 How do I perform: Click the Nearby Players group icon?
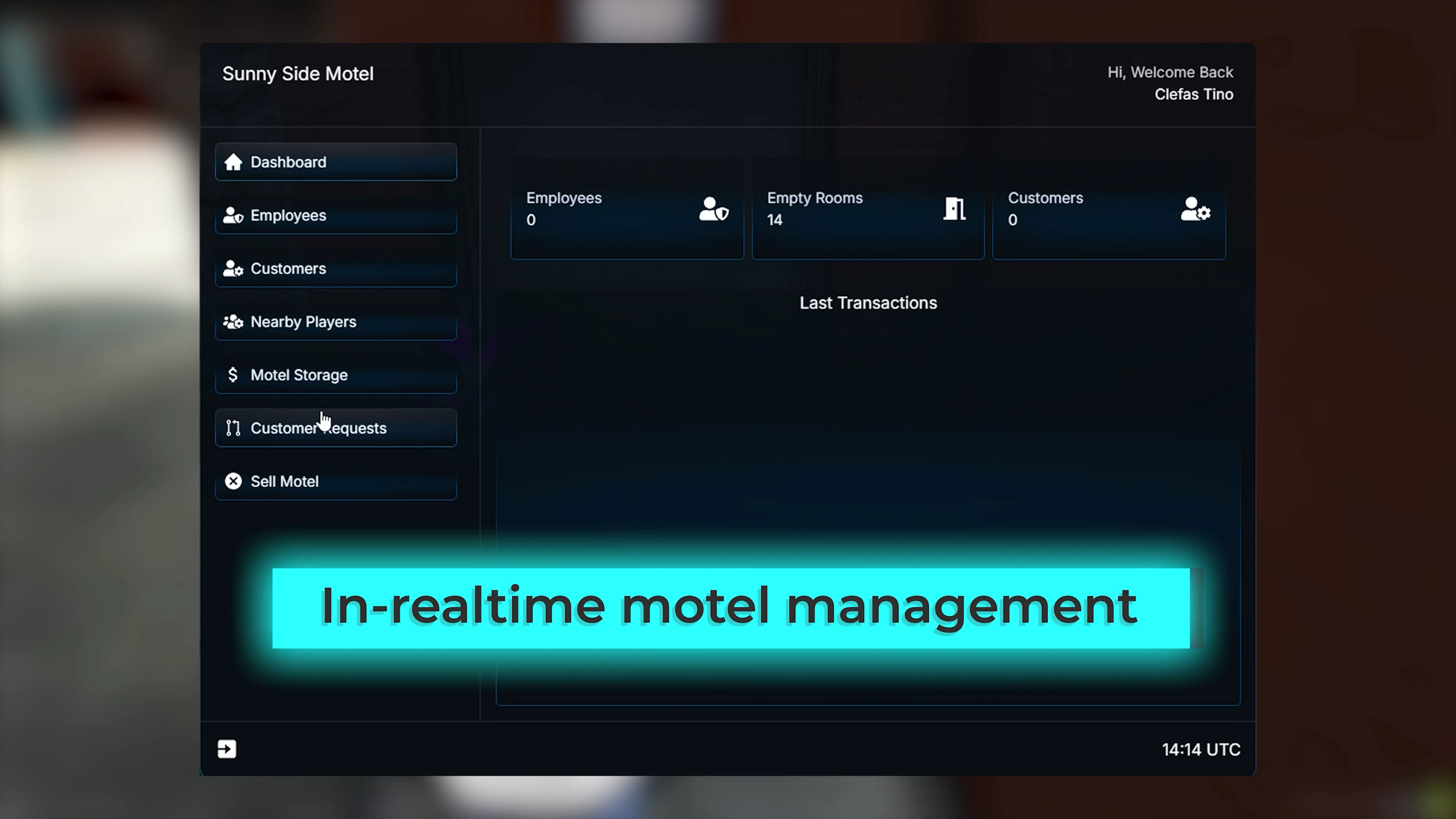click(233, 322)
